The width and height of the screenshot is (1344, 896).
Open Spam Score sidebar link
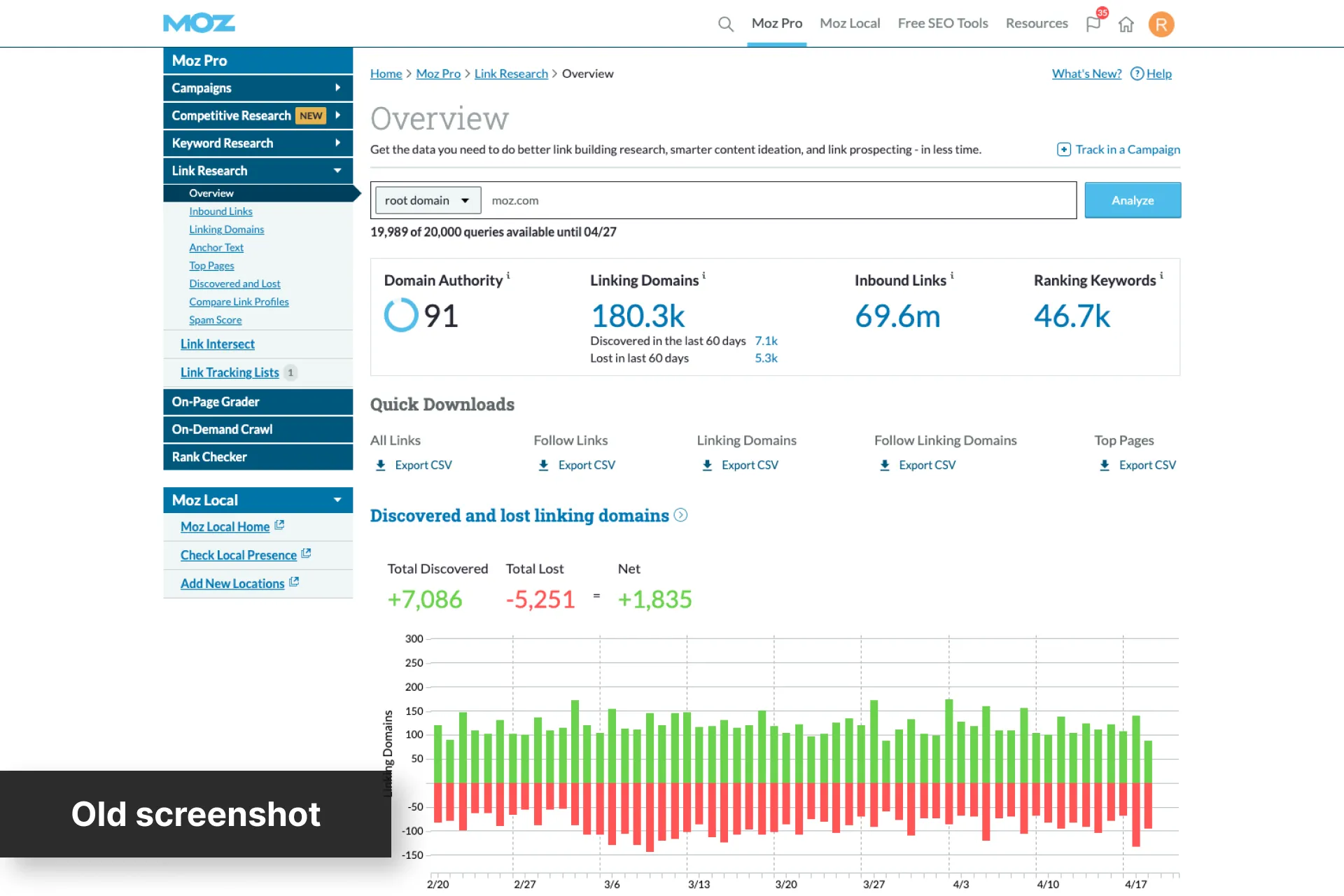(215, 320)
